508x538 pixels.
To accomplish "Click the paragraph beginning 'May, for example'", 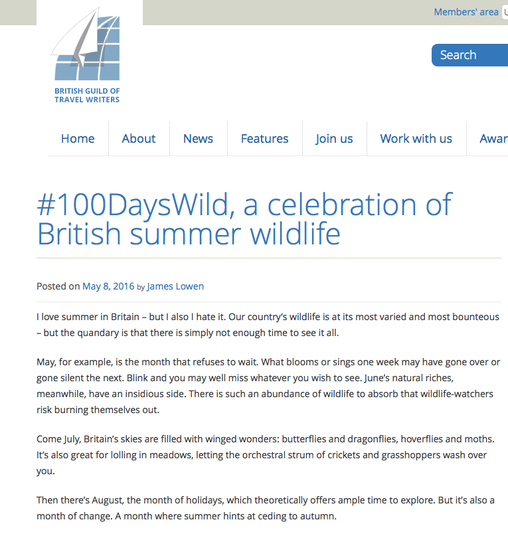I will click(x=268, y=386).
